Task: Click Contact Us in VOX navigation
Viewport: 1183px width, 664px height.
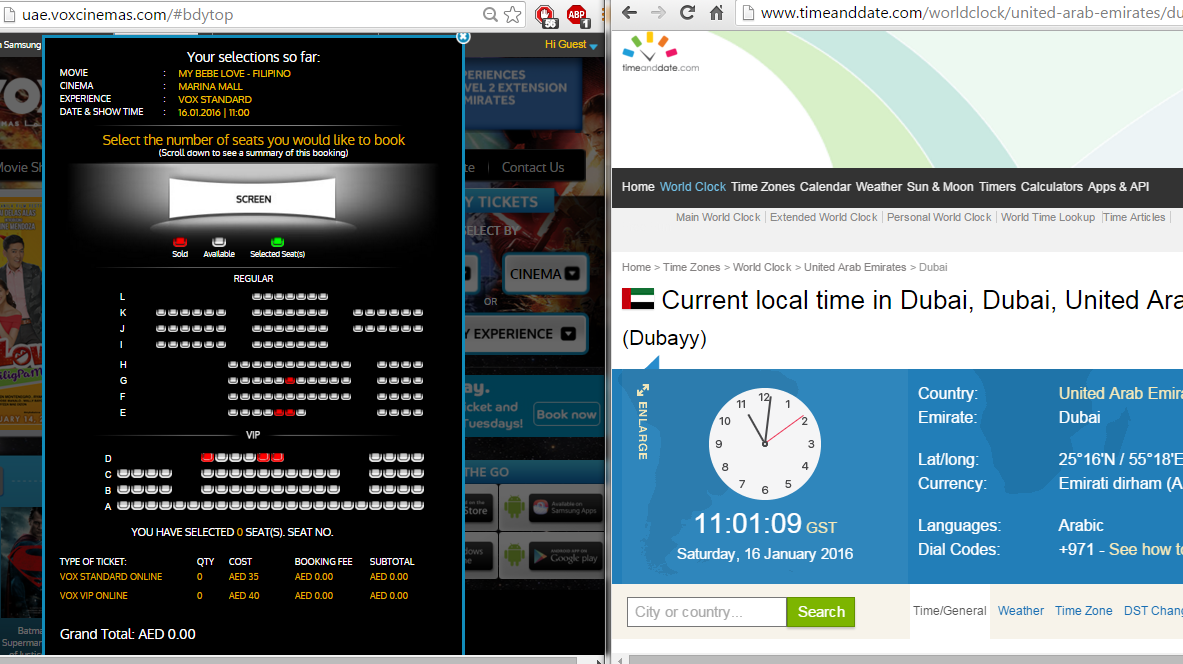Action: 533,168
